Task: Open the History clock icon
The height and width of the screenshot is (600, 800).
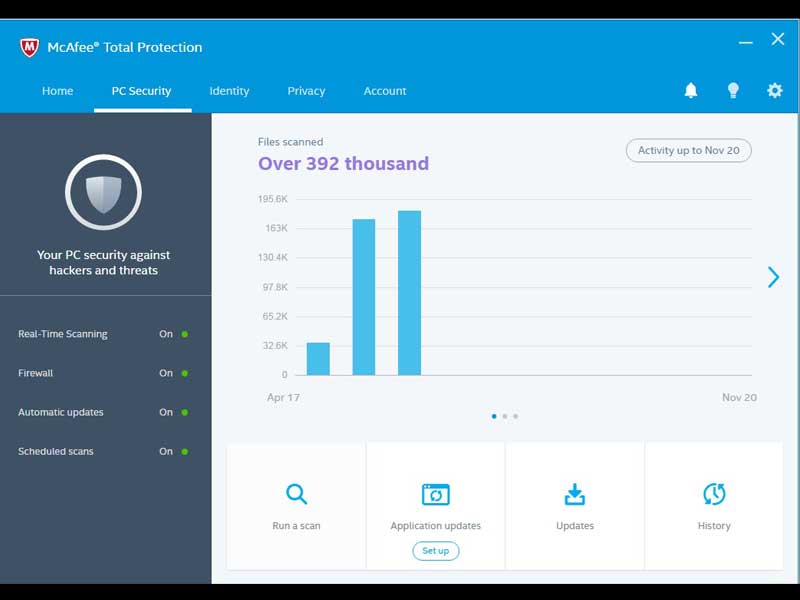Action: [x=714, y=494]
